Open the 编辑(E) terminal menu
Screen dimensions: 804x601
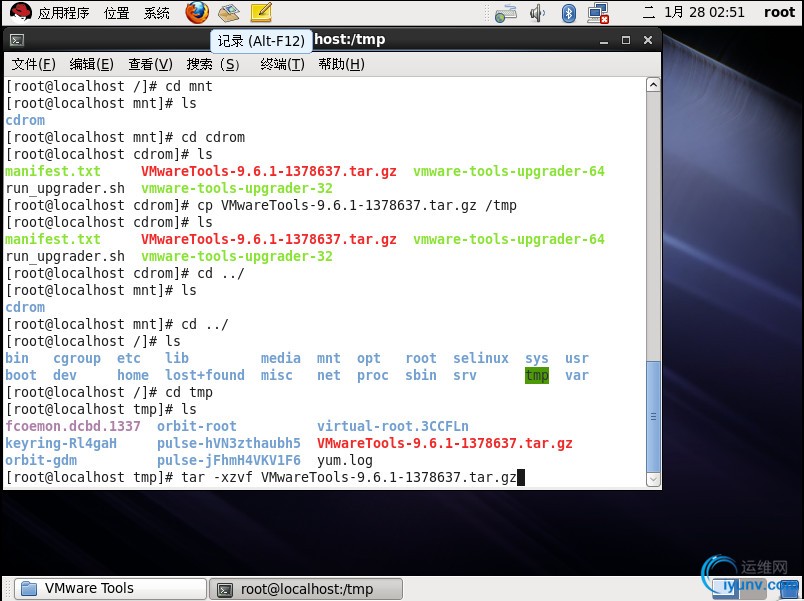pyautogui.click(x=91, y=64)
